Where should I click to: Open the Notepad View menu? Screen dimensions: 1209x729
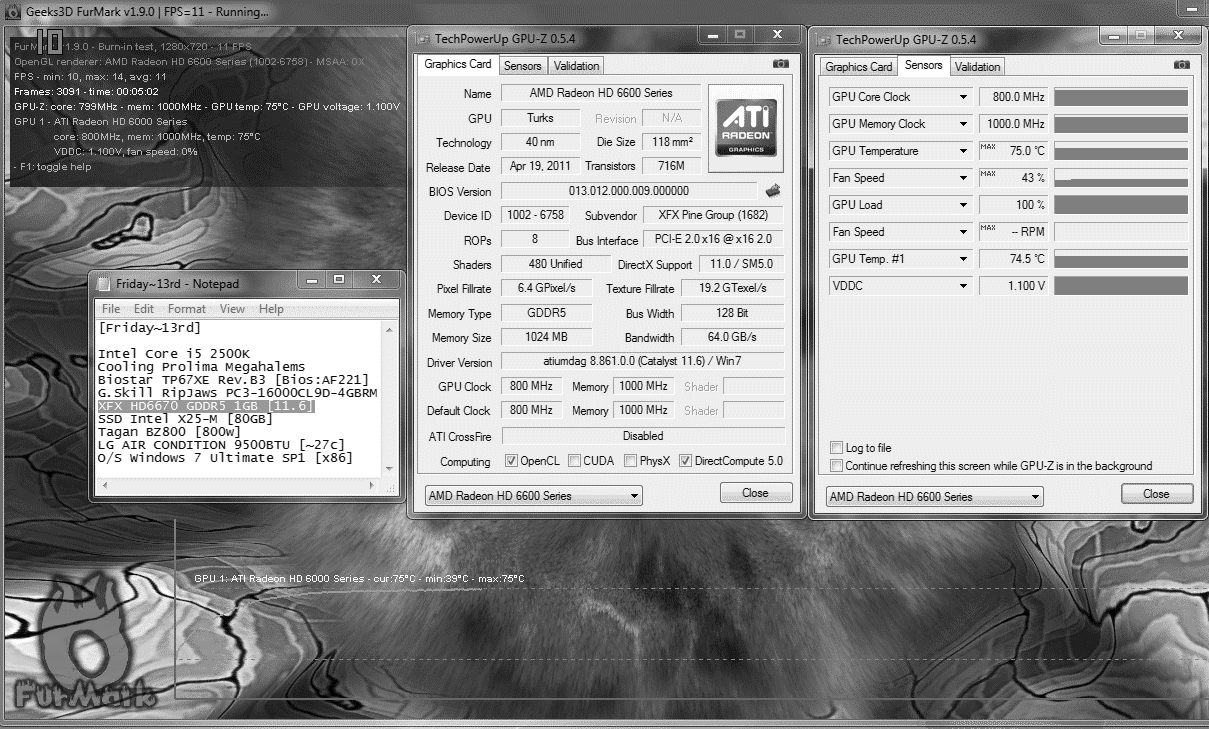click(x=232, y=309)
